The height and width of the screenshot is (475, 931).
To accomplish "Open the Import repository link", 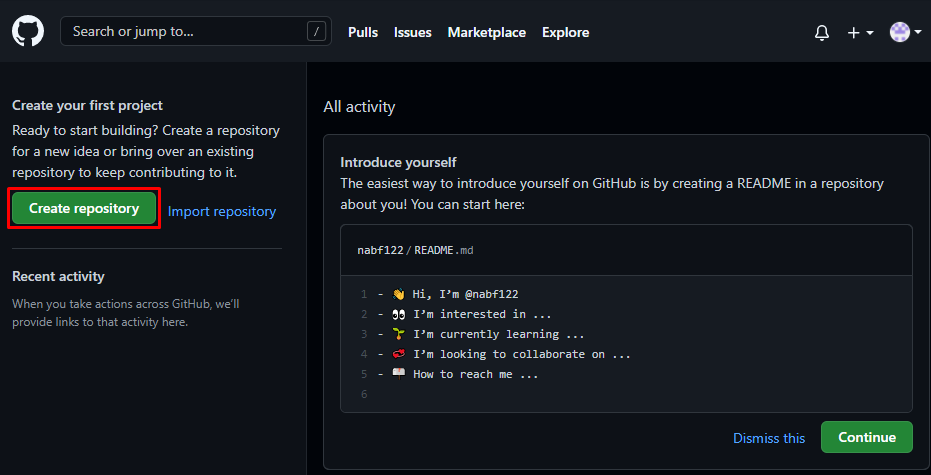I will [x=222, y=211].
